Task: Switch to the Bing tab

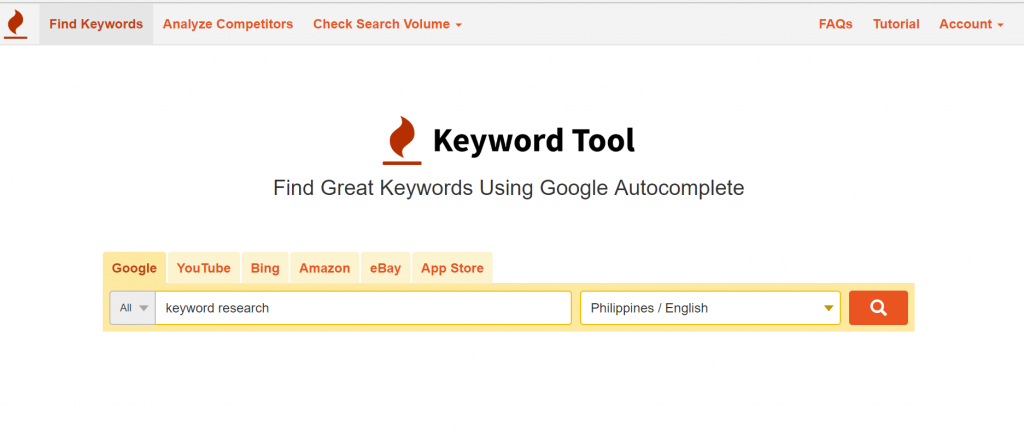Action: (265, 268)
